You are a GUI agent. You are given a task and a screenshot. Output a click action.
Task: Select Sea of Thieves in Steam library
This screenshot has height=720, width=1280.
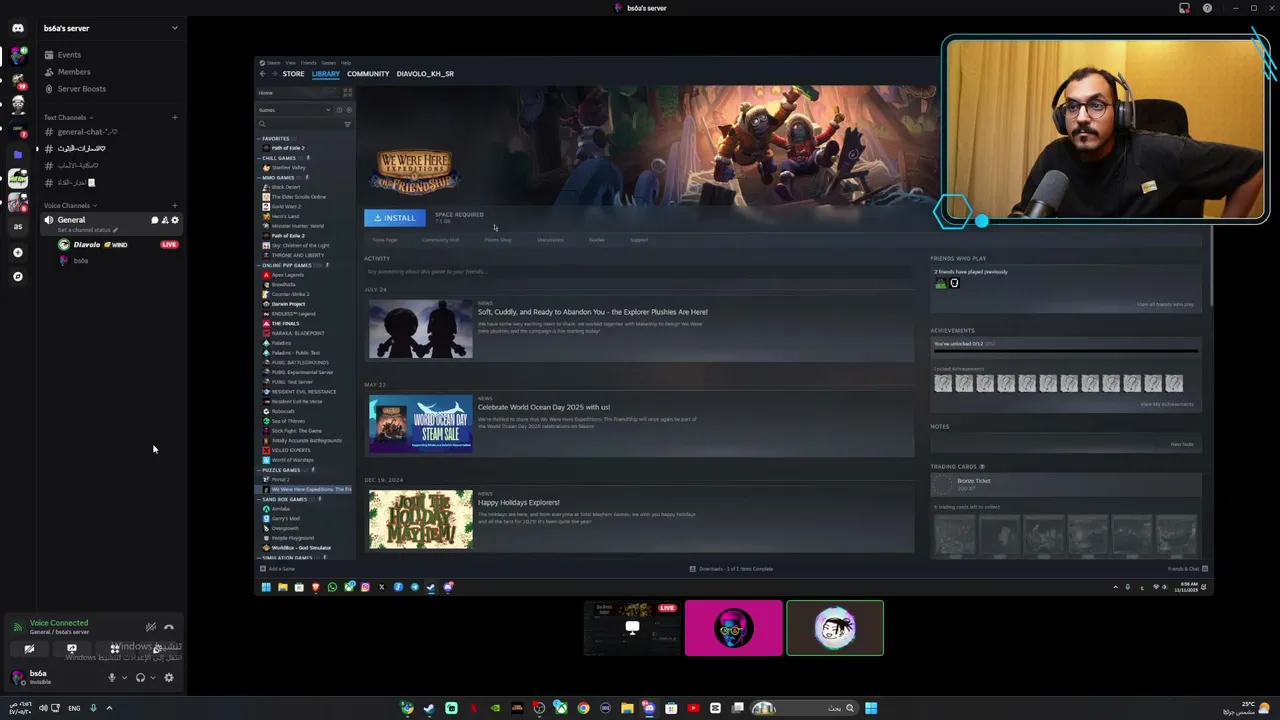[289, 421]
